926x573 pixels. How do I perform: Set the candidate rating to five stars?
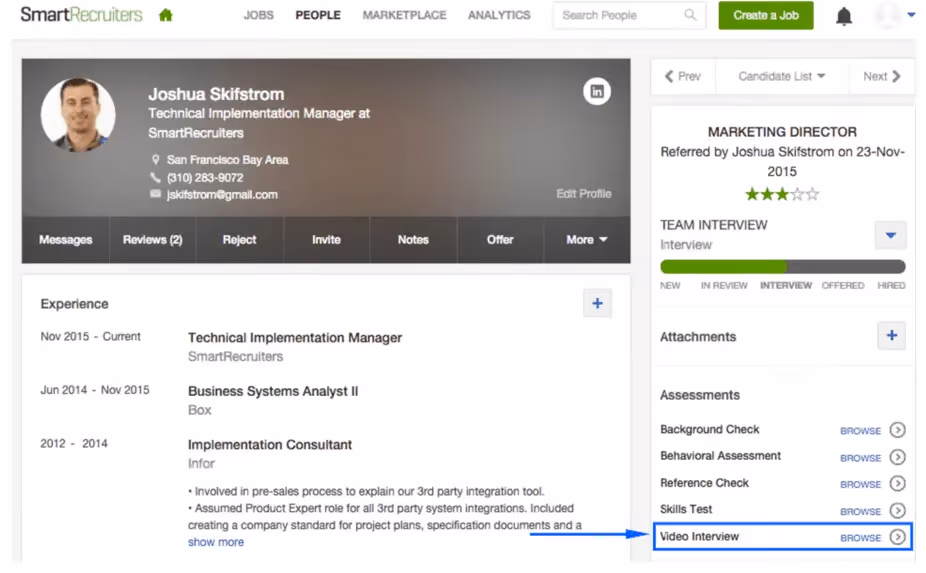tap(813, 194)
